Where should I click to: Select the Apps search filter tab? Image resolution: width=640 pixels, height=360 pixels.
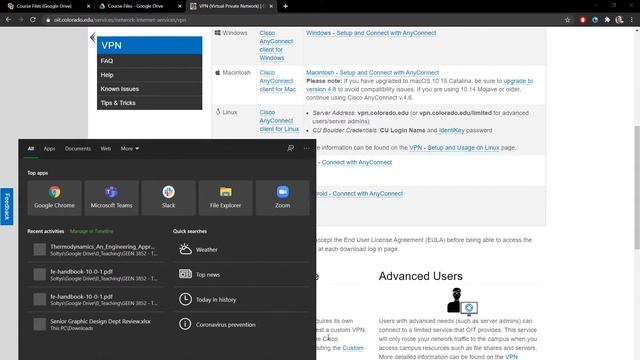pyautogui.click(x=49, y=149)
